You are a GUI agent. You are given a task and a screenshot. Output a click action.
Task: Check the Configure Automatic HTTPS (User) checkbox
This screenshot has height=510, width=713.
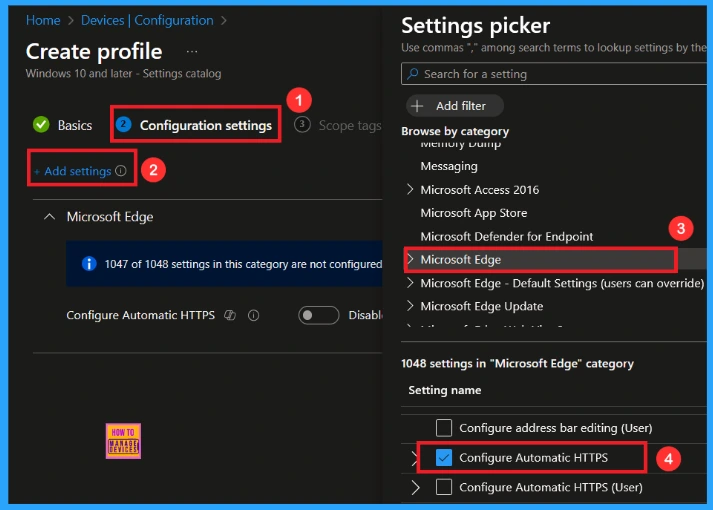[x=444, y=487]
